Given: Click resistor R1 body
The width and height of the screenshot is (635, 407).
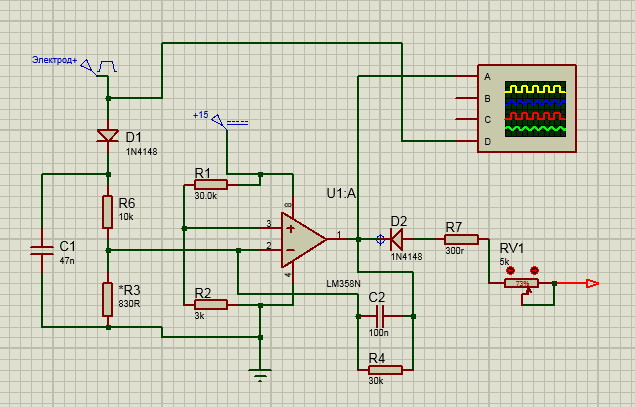Looking at the screenshot, I should coord(211,184).
